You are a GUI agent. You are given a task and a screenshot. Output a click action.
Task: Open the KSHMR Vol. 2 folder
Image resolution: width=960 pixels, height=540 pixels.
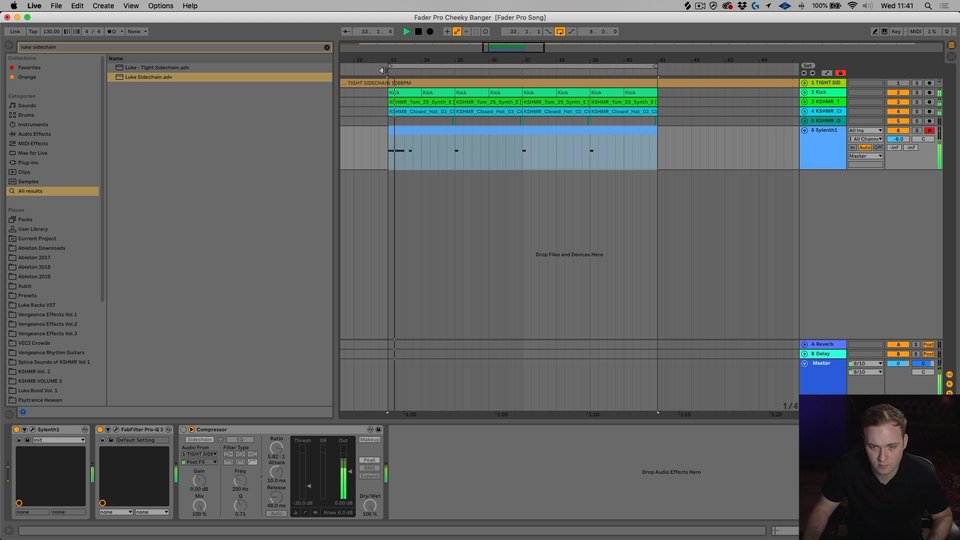pos(34,372)
